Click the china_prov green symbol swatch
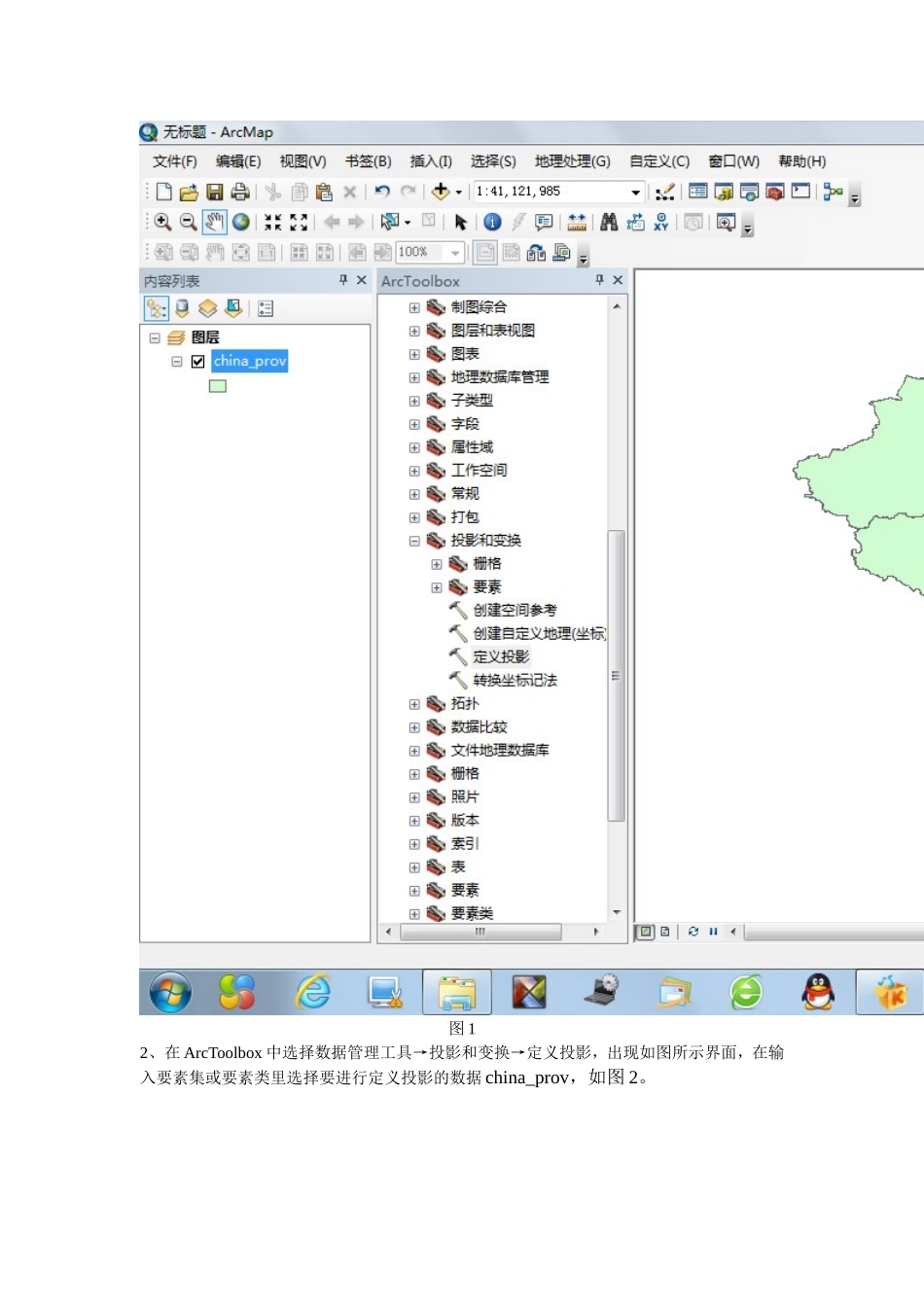The height and width of the screenshot is (1307, 924). pos(218,386)
